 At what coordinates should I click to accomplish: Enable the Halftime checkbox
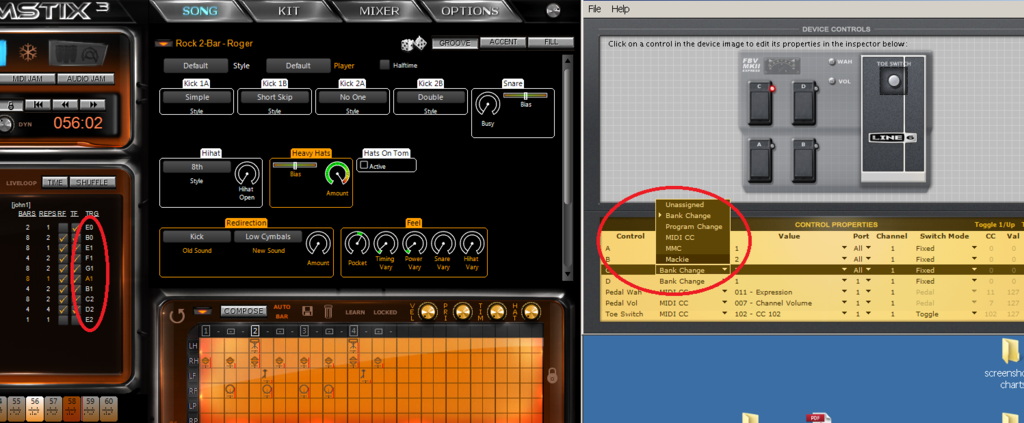click(385, 65)
